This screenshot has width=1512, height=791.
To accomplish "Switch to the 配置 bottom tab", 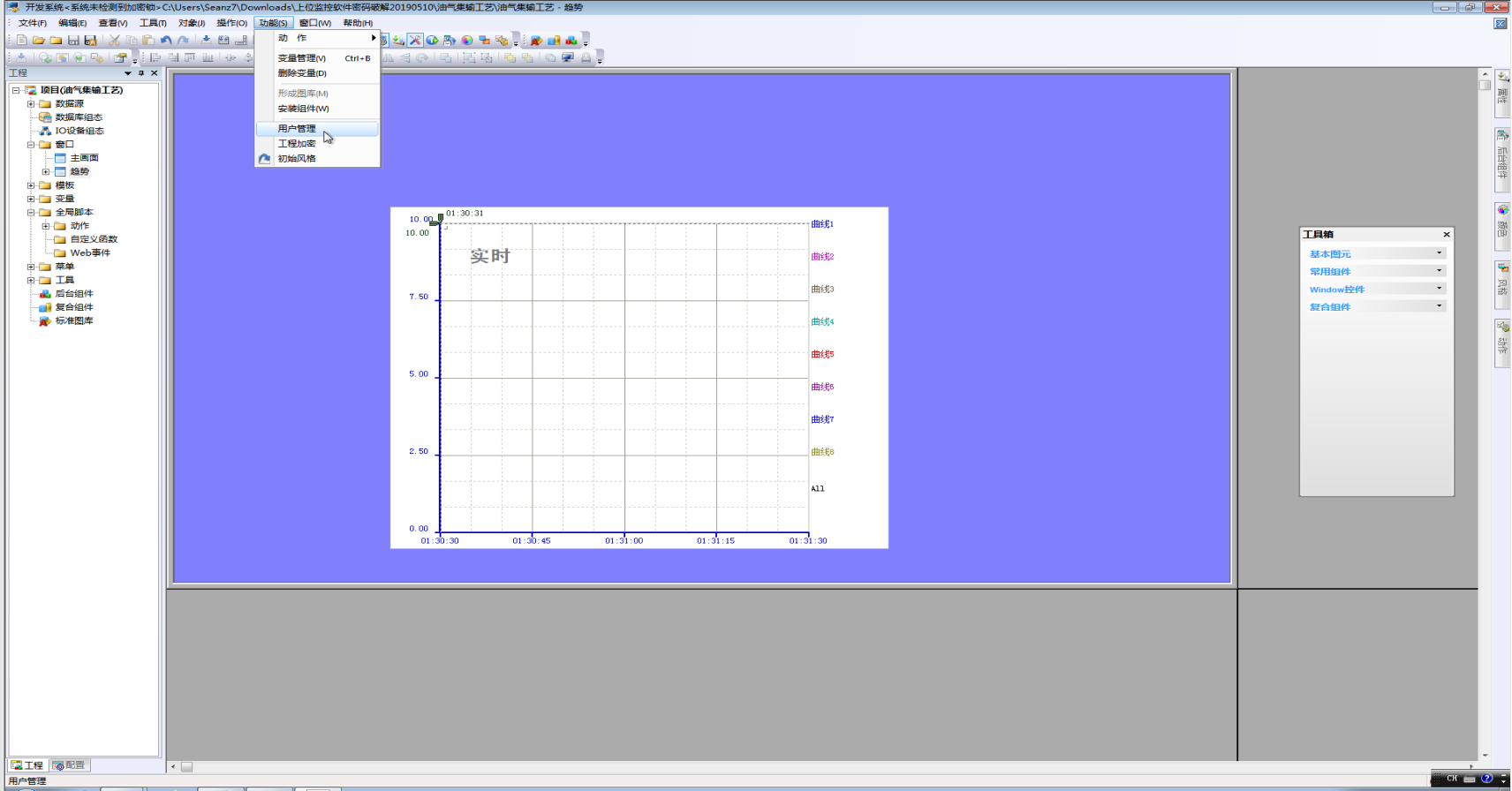I will click(70, 765).
